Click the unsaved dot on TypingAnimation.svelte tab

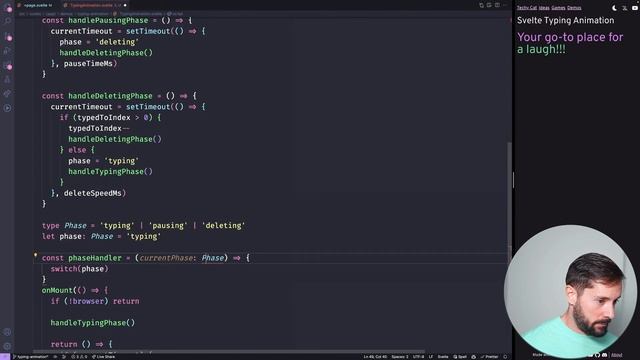coord(125,5)
